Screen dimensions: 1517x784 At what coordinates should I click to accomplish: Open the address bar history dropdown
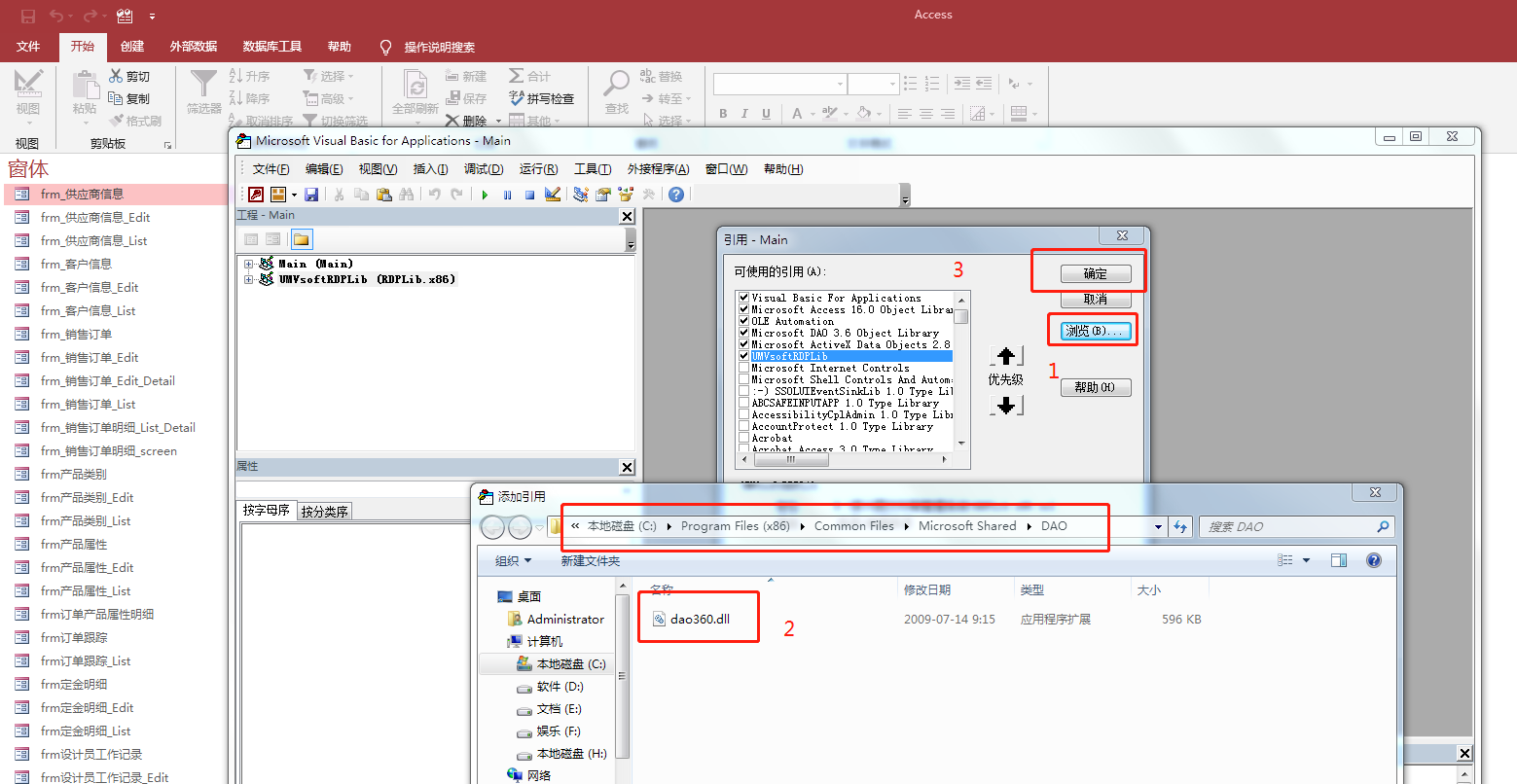click(x=1158, y=526)
